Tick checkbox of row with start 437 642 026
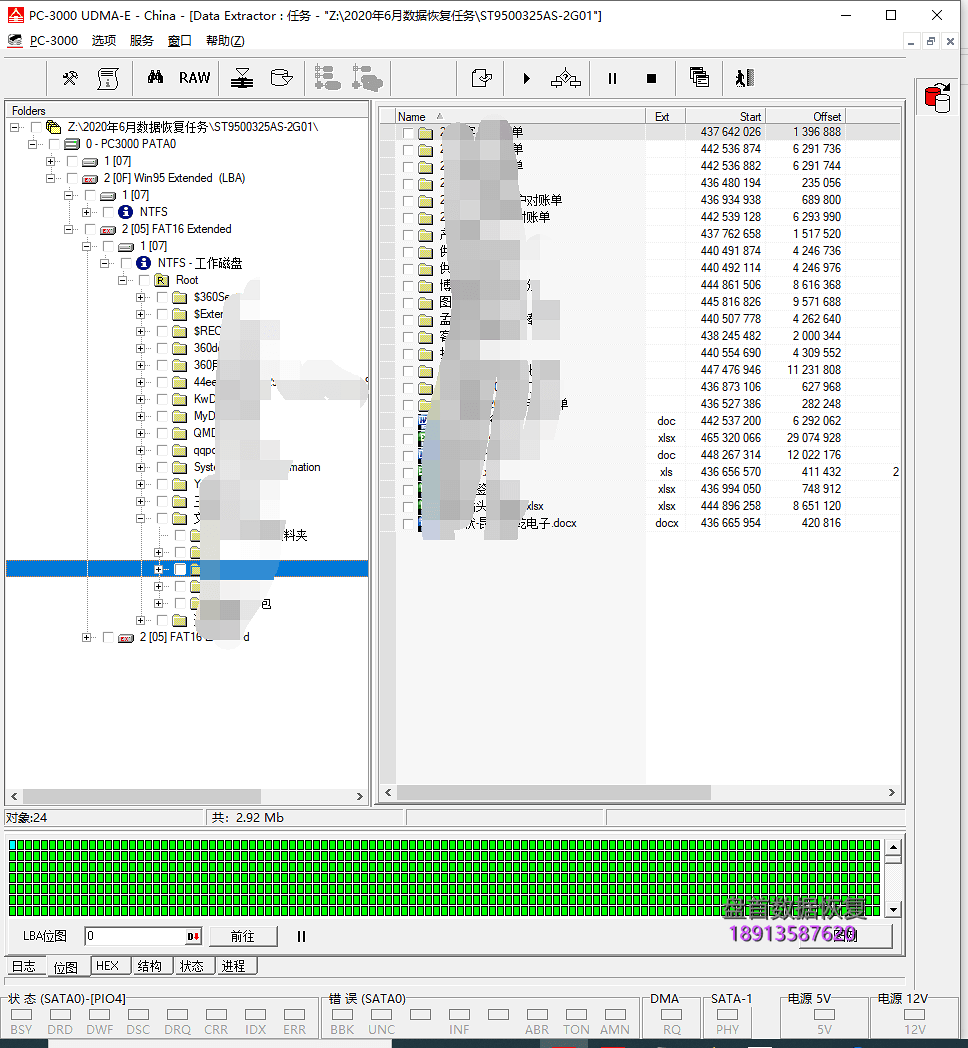Image resolution: width=968 pixels, height=1048 pixels. click(x=408, y=132)
